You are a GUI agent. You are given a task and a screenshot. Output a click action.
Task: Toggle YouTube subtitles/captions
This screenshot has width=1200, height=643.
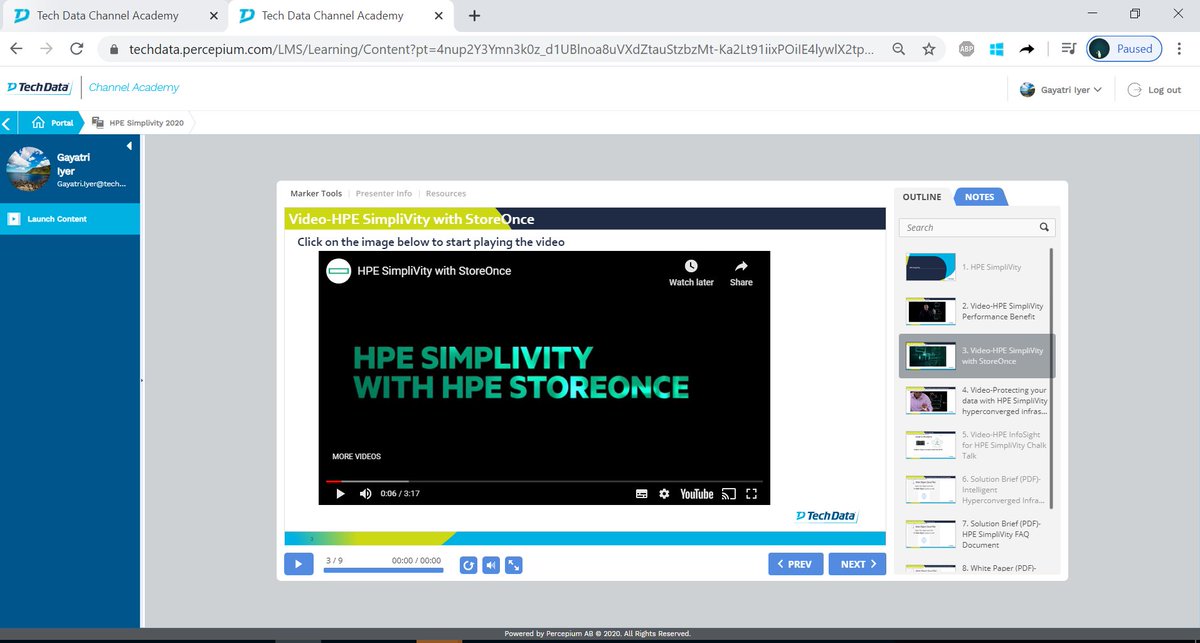click(642, 494)
